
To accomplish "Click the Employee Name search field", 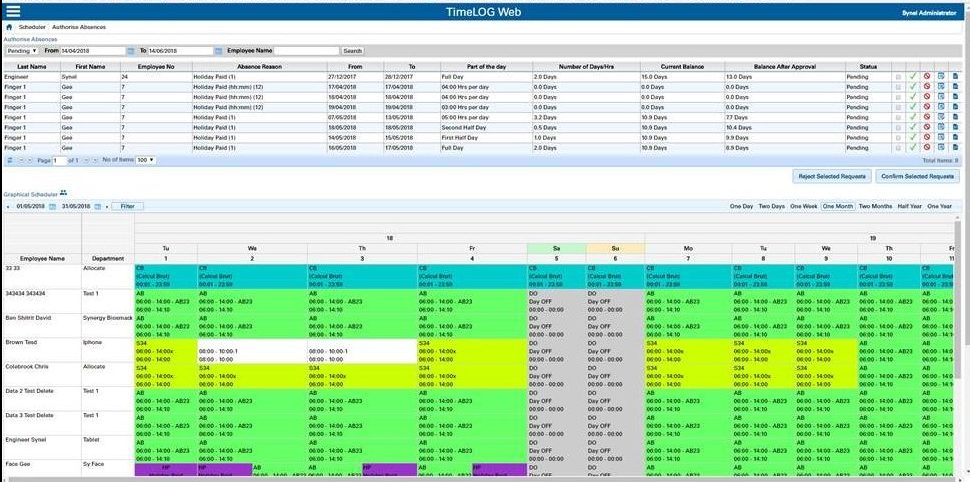I will [x=306, y=50].
